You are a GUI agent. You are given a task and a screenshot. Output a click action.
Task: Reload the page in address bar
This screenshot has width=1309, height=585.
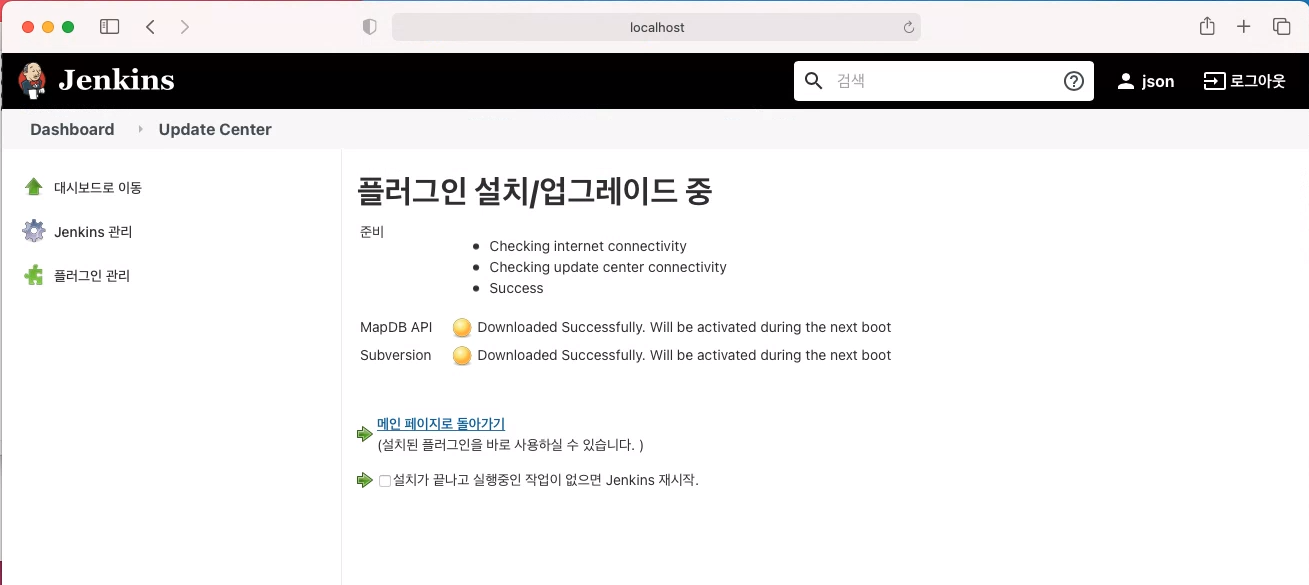point(909,27)
